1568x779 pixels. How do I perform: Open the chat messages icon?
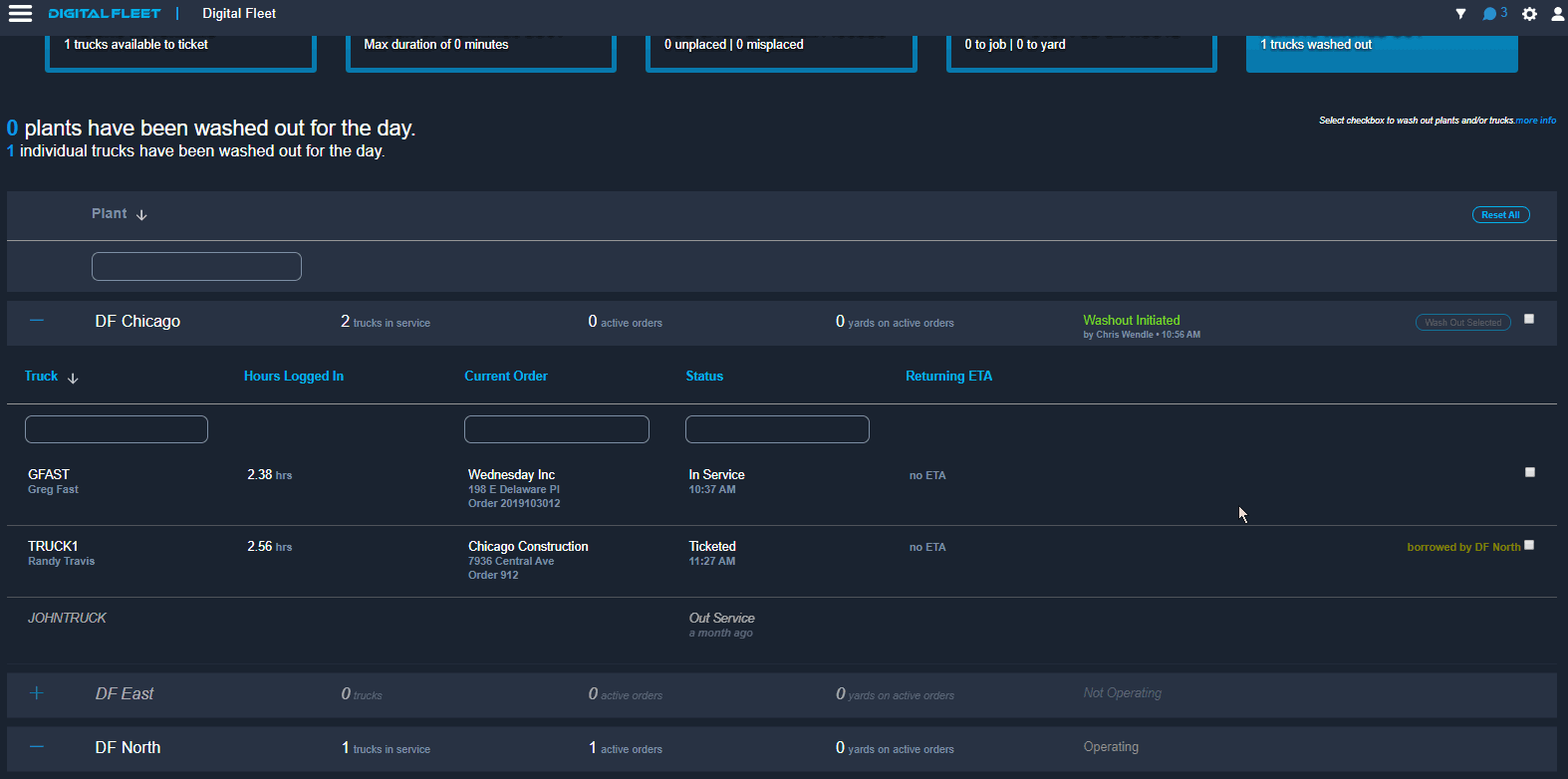(1490, 14)
